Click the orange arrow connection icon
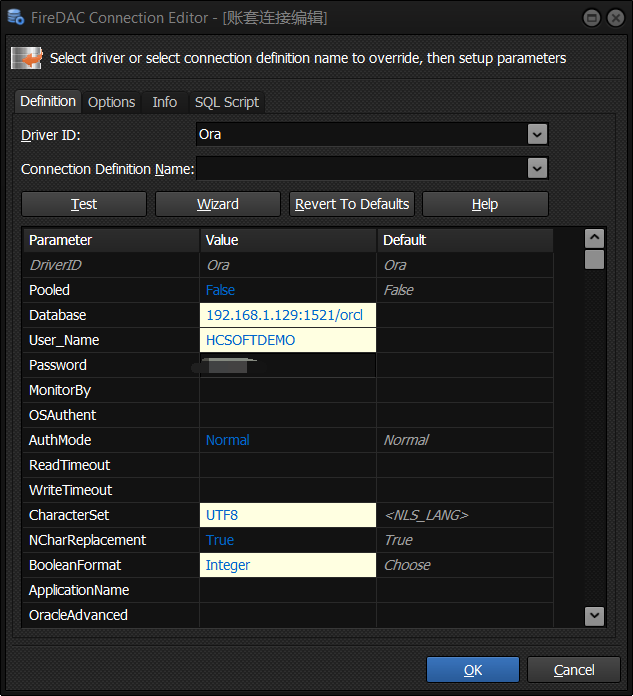The image size is (633, 696). point(27,58)
